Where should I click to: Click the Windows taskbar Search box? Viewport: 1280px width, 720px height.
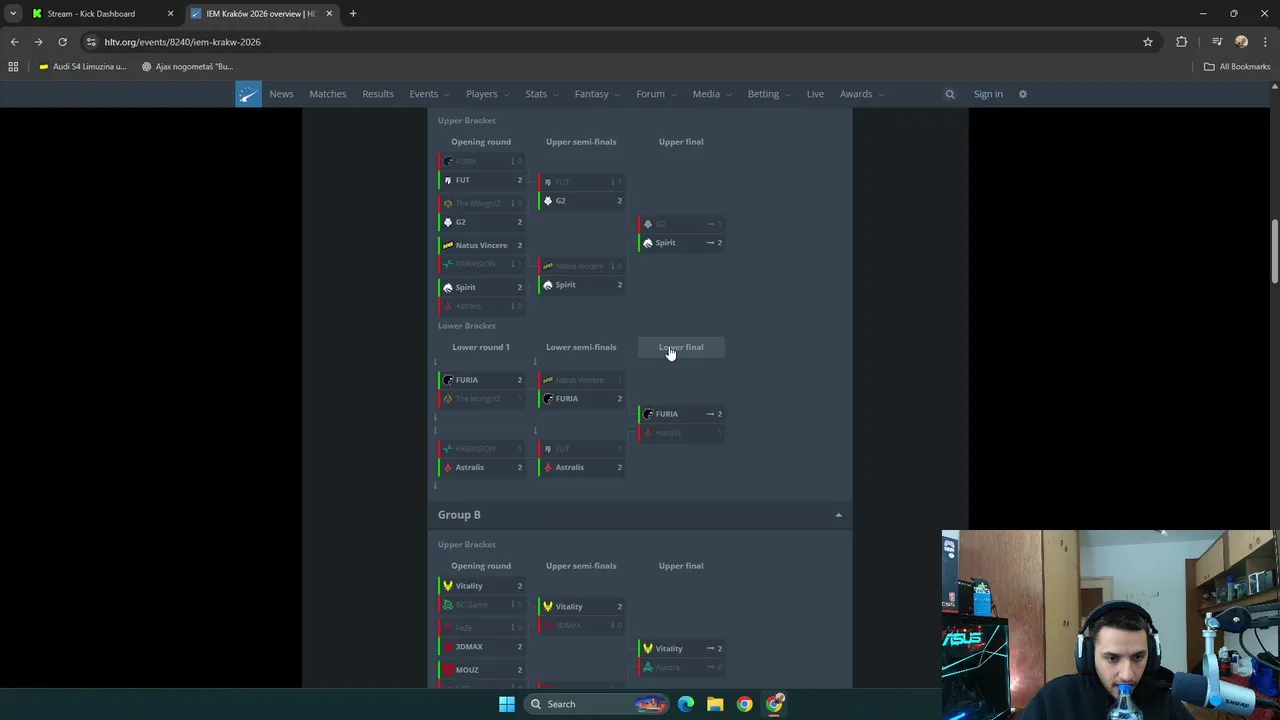pos(595,704)
